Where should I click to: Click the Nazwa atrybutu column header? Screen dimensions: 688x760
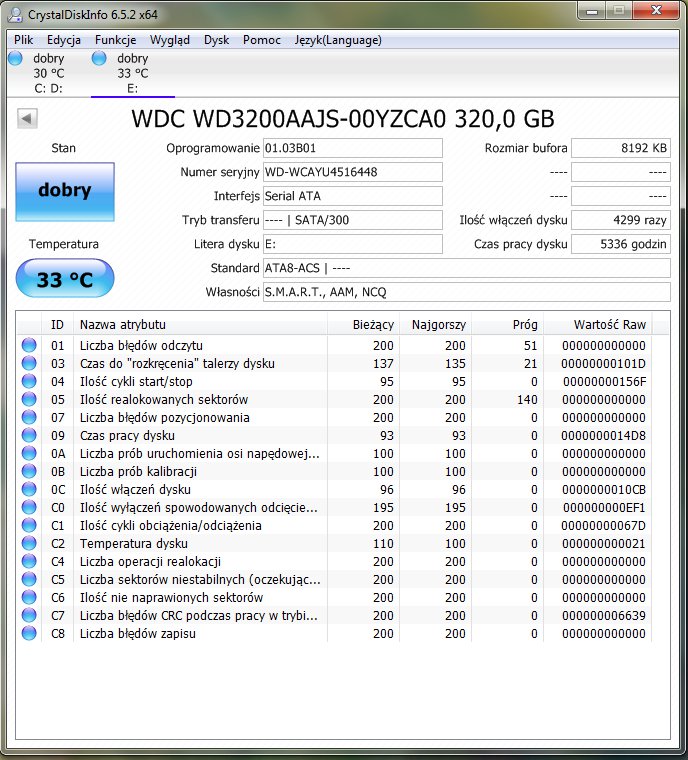[x=200, y=324]
